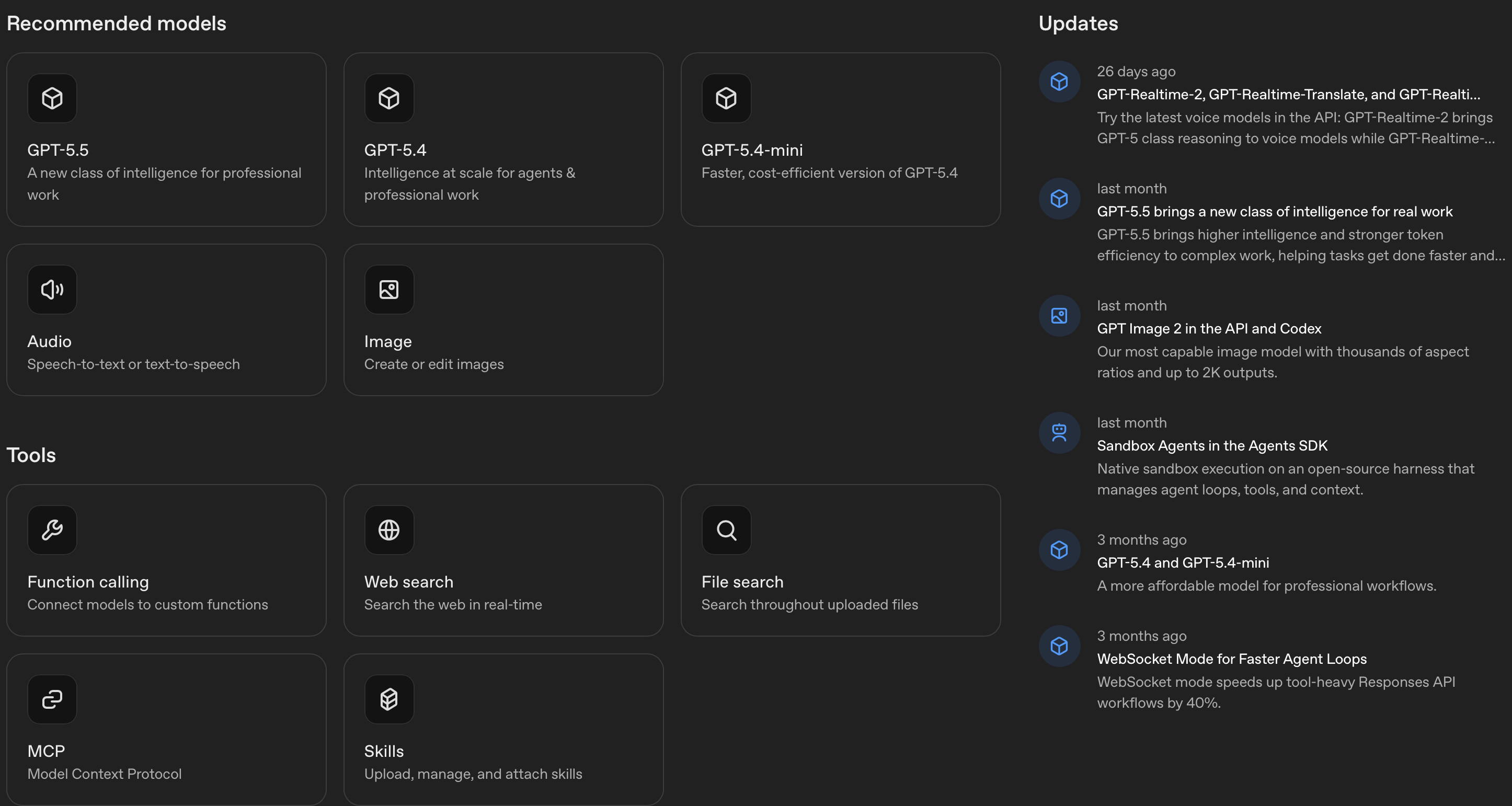This screenshot has height=806, width=1512.
Task: Open 'GPT-5.4 and GPT-5.4-mini' update headline
Action: (x=1183, y=562)
